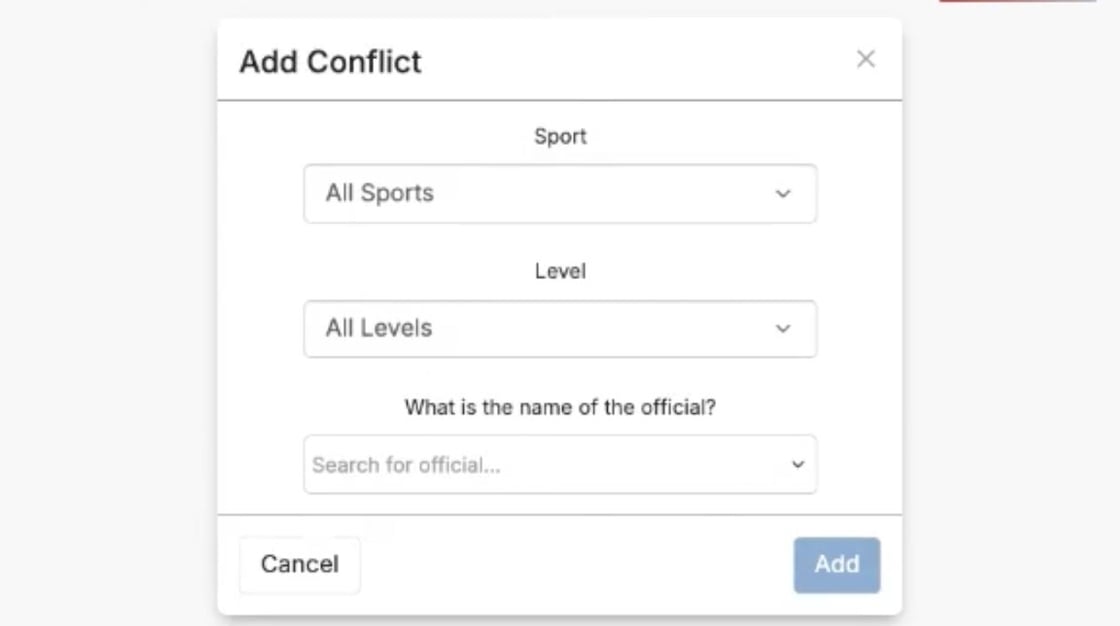Click the red button behind the dialog

click(1018, 1)
